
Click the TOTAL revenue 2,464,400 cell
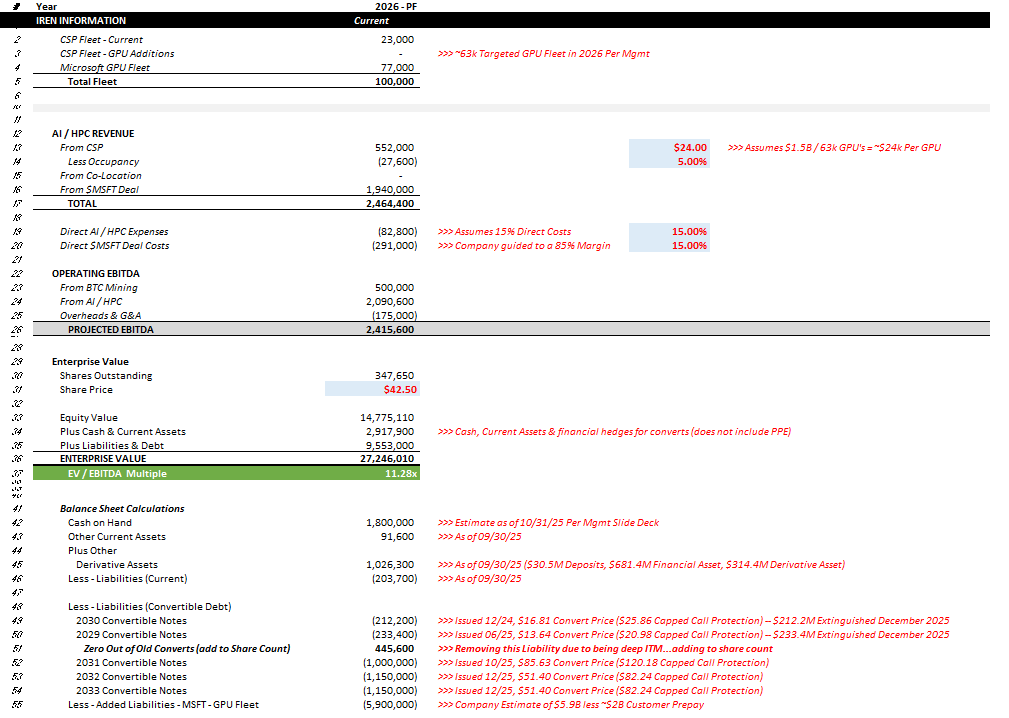(390, 204)
